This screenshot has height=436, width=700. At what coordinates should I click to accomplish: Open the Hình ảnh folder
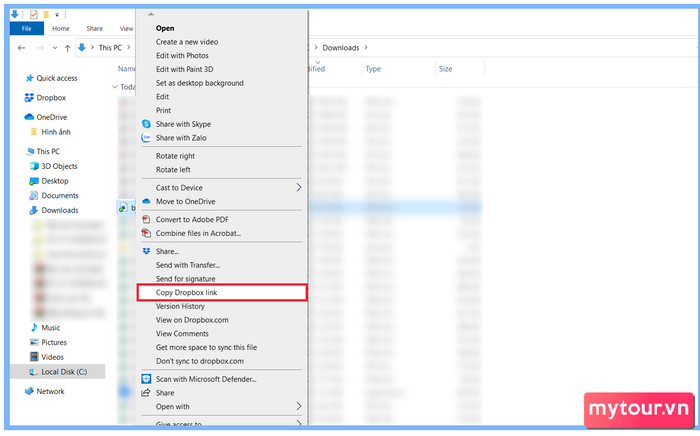click(56, 132)
